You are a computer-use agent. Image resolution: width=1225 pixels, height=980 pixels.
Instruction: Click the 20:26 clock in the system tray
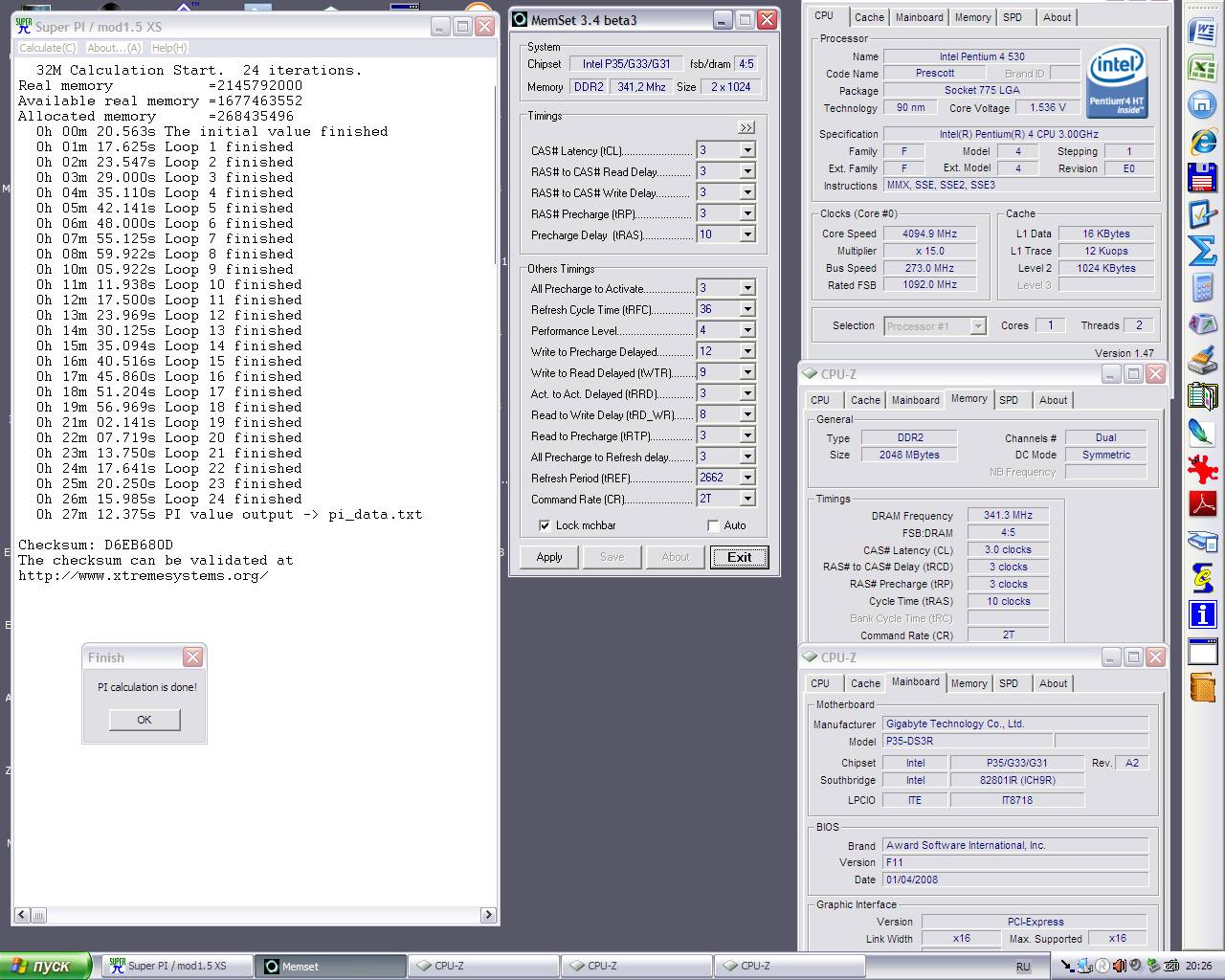click(x=1199, y=967)
